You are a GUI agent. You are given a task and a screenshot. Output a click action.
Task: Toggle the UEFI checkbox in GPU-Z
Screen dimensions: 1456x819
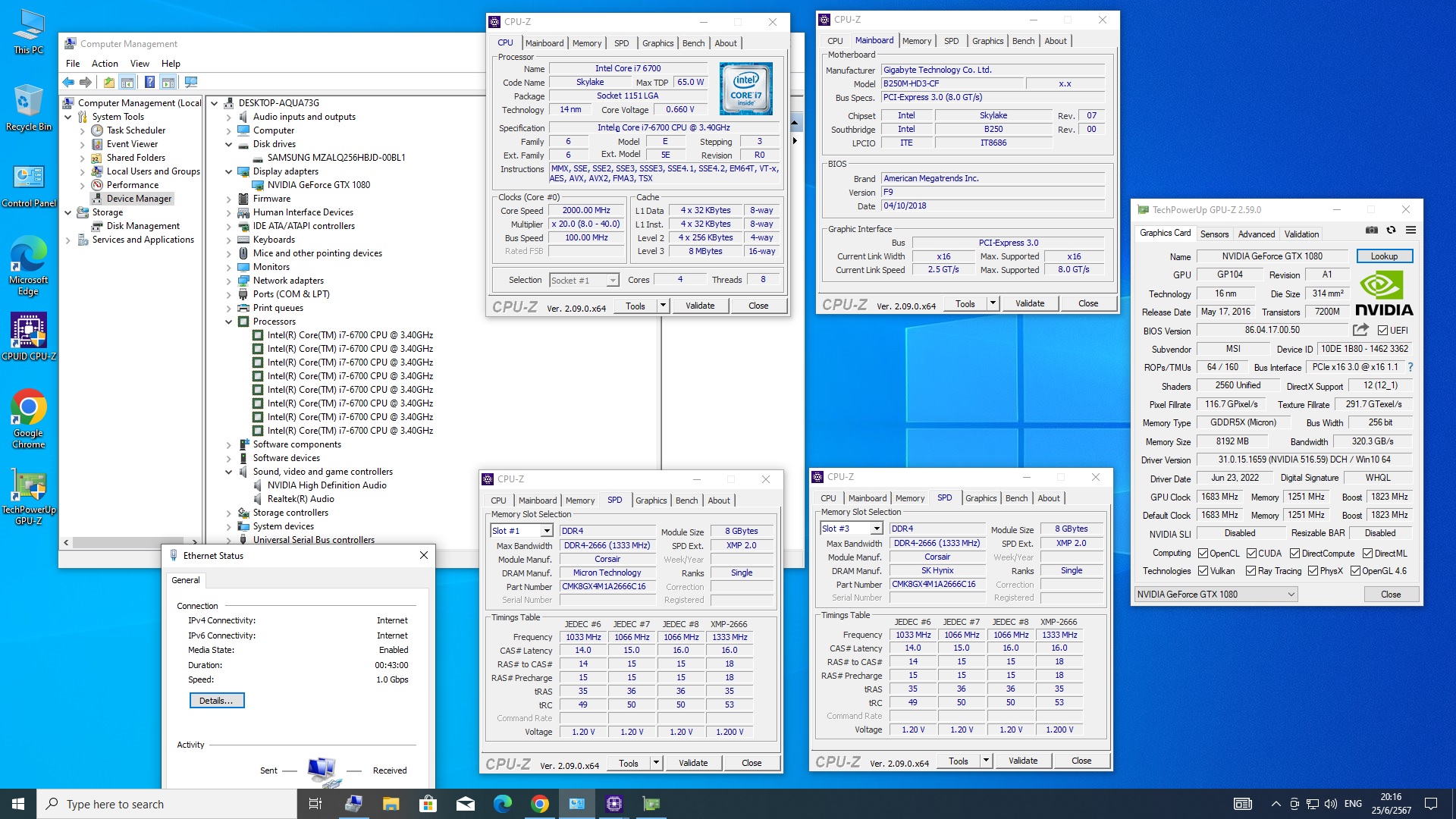[1382, 331]
